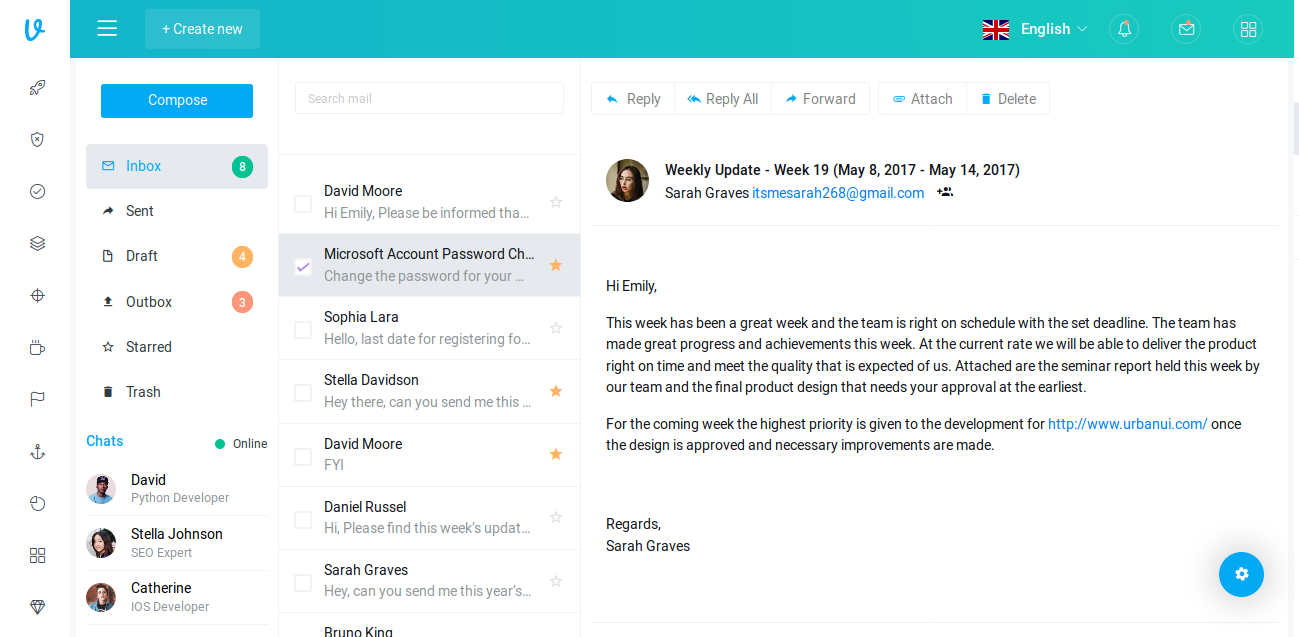Click the Search mail input field
The width and height of the screenshot is (1299, 637).
429,98
